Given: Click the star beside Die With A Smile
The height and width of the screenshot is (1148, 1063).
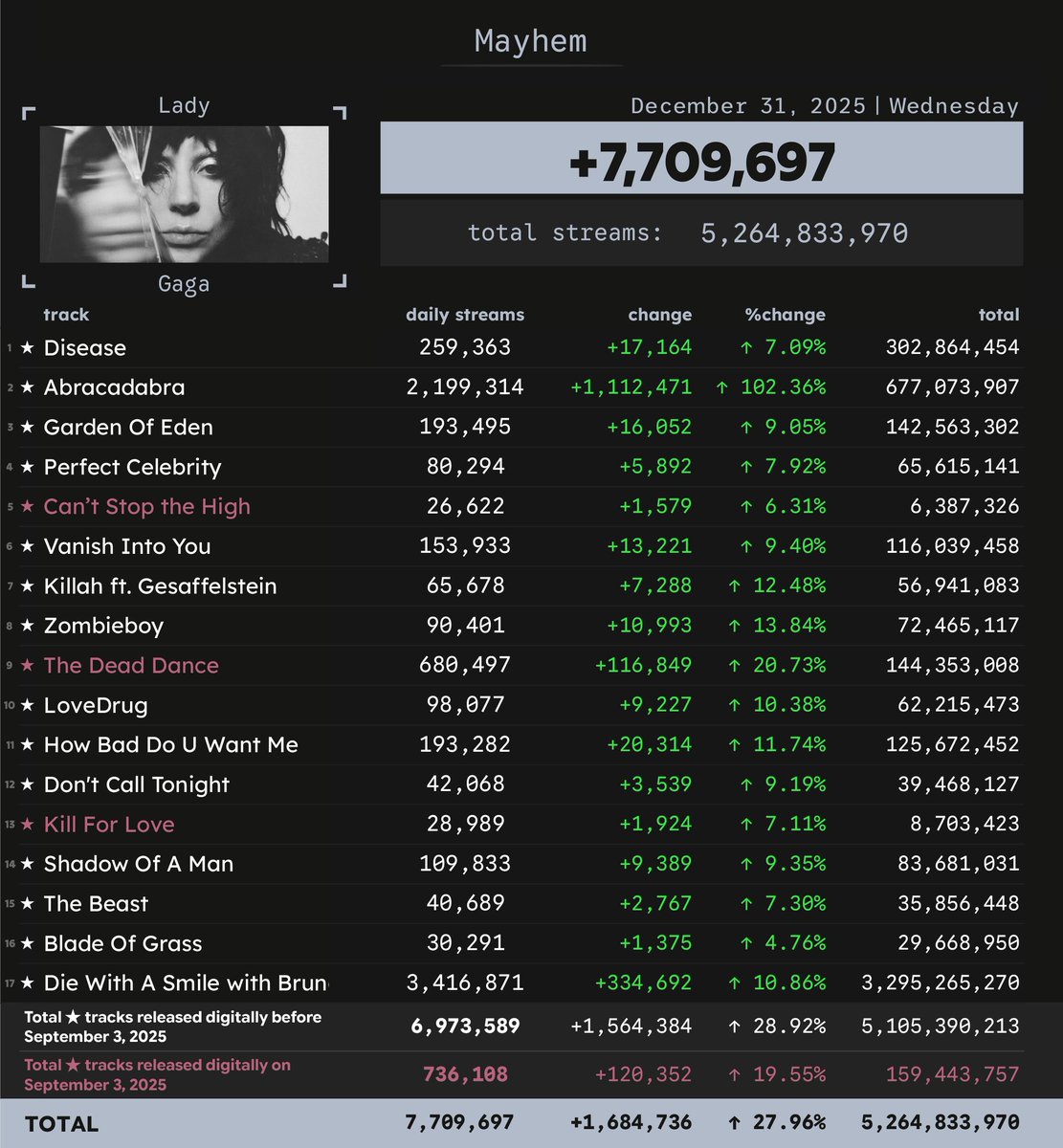Looking at the screenshot, I should pos(27,983).
